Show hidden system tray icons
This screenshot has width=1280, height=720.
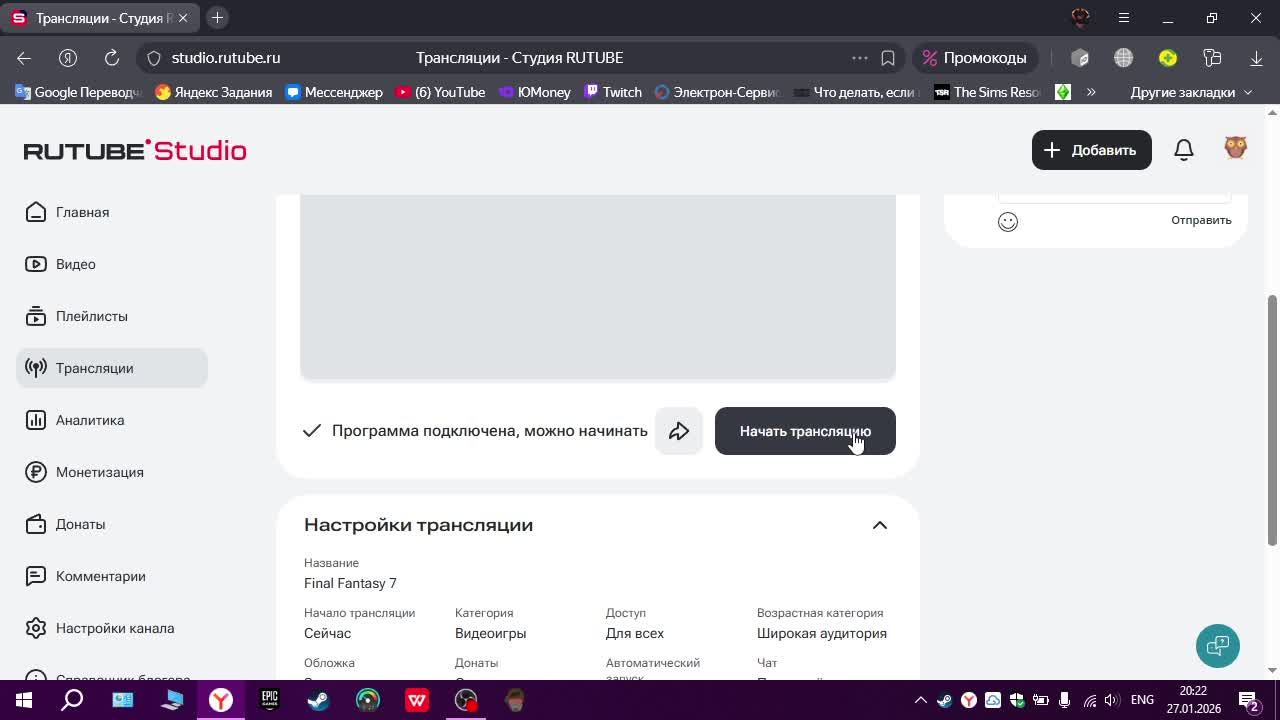(x=920, y=700)
